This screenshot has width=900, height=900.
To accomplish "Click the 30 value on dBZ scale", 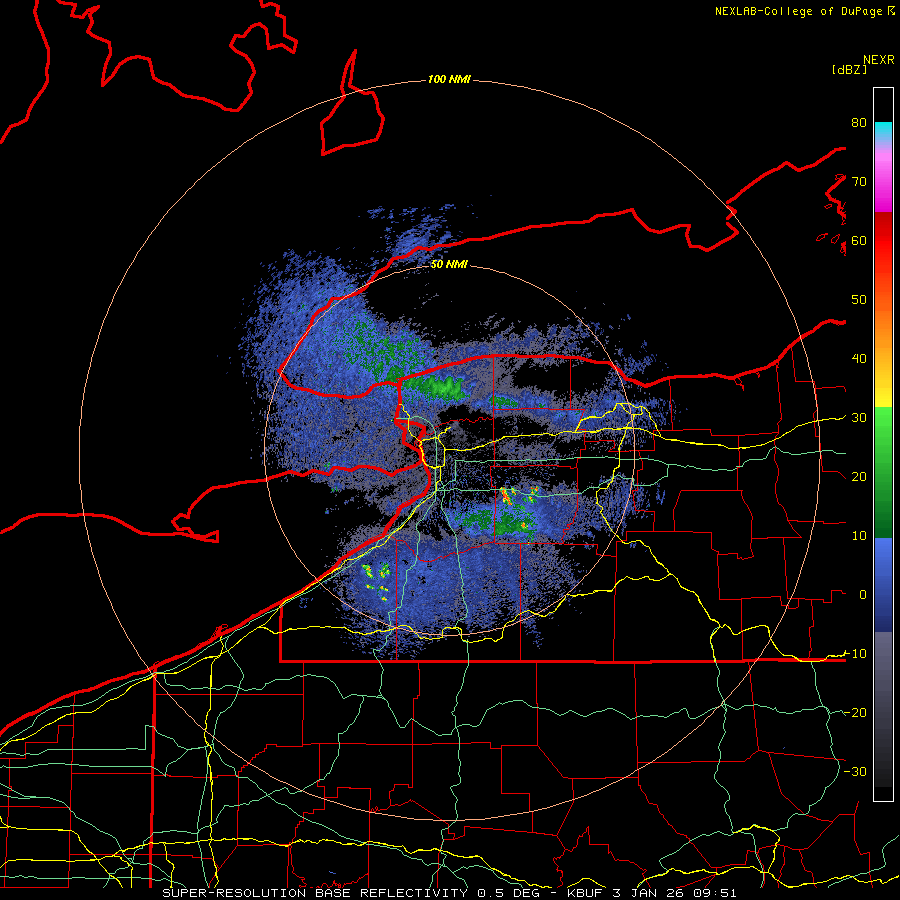I will point(859,418).
